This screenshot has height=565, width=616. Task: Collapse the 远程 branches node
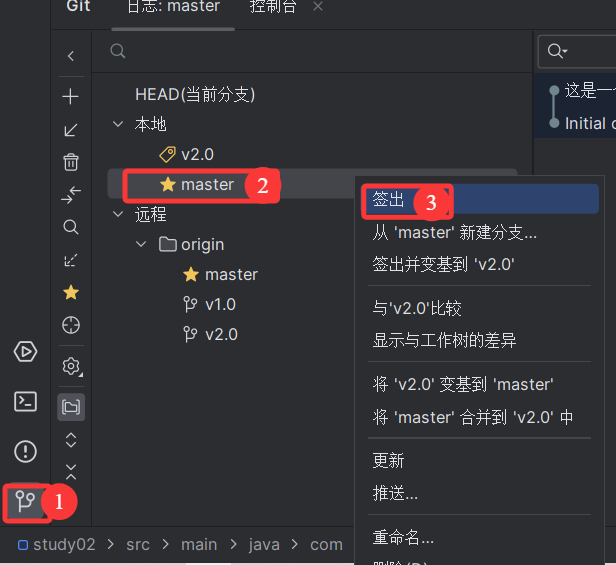(118, 214)
